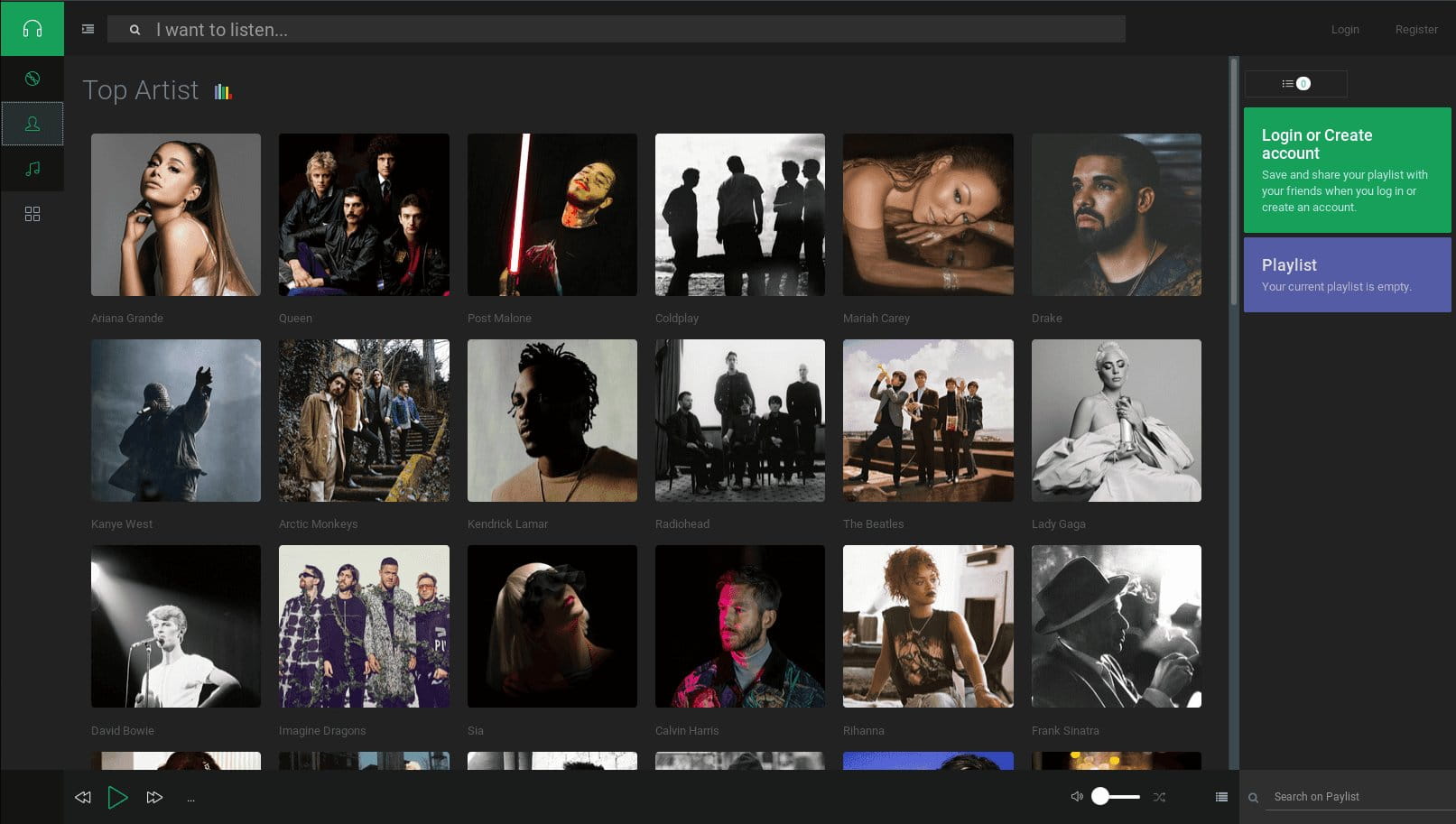Click the Register link
The height and width of the screenshot is (824, 1456).
pos(1415,30)
